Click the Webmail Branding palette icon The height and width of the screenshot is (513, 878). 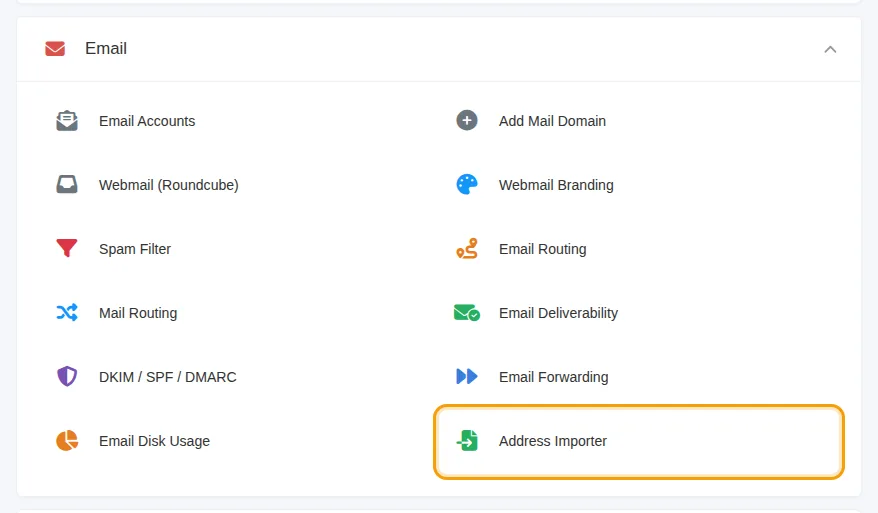point(466,184)
